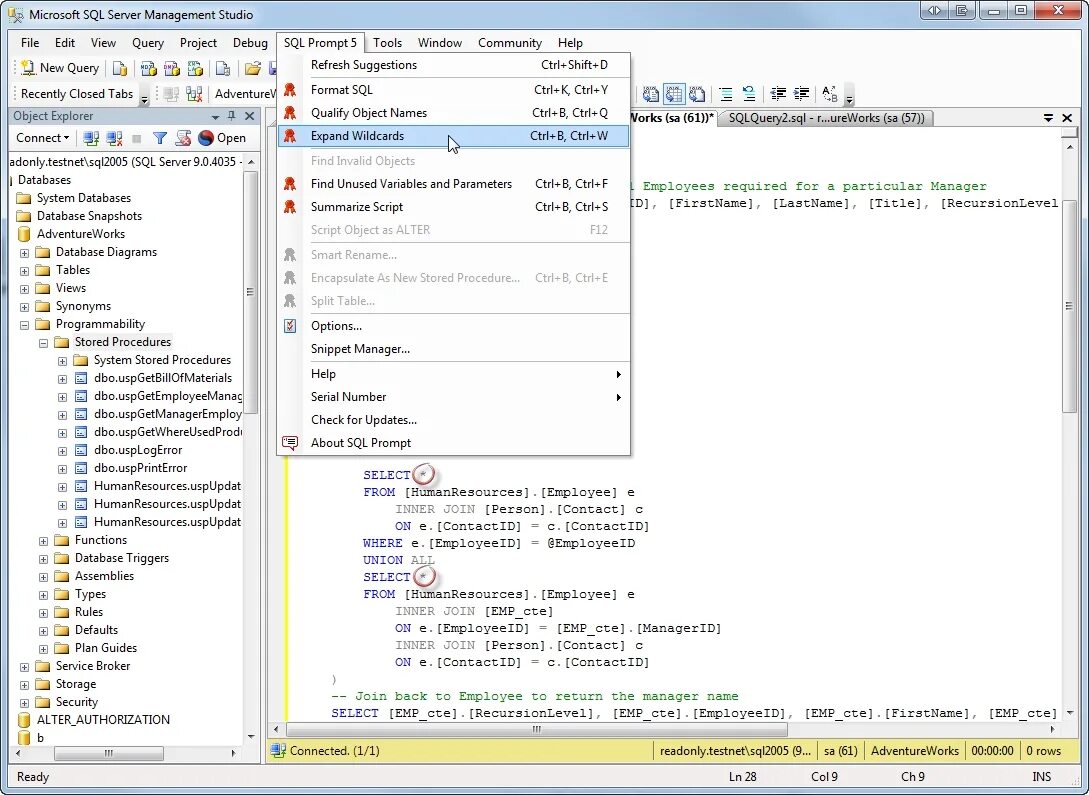1089x795 pixels.
Task: Toggle the Results to Grid icon
Action: point(674,94)
